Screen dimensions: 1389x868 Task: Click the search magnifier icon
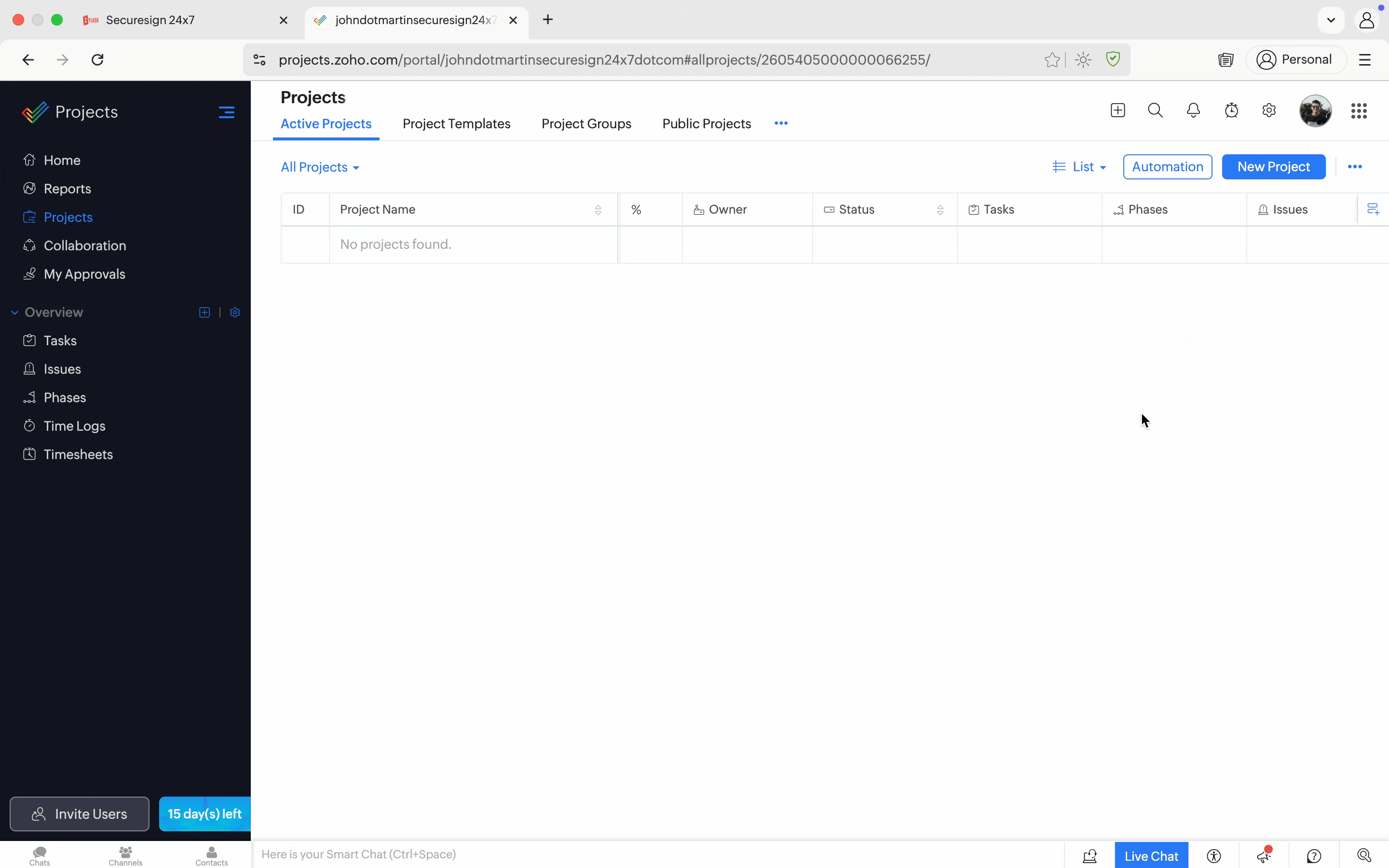1156,110
